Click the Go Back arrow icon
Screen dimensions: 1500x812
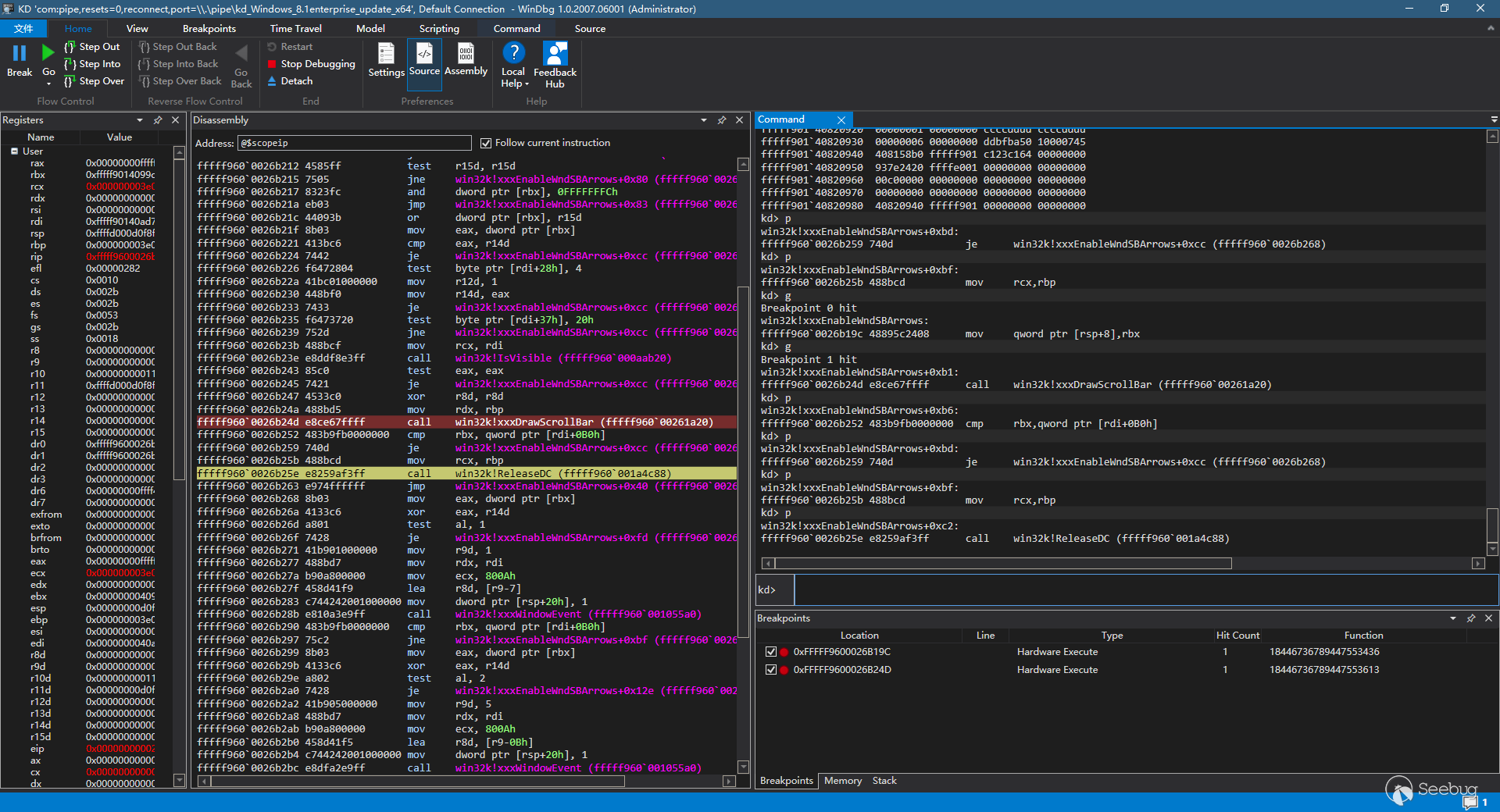click(x=241, y=53)
